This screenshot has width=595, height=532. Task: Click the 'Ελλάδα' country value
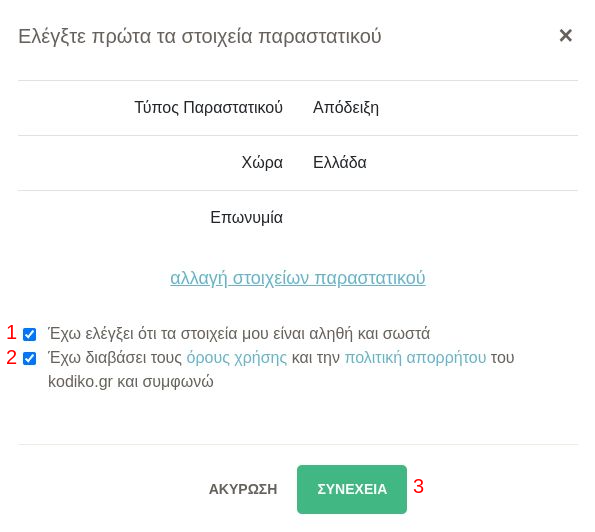340,162
